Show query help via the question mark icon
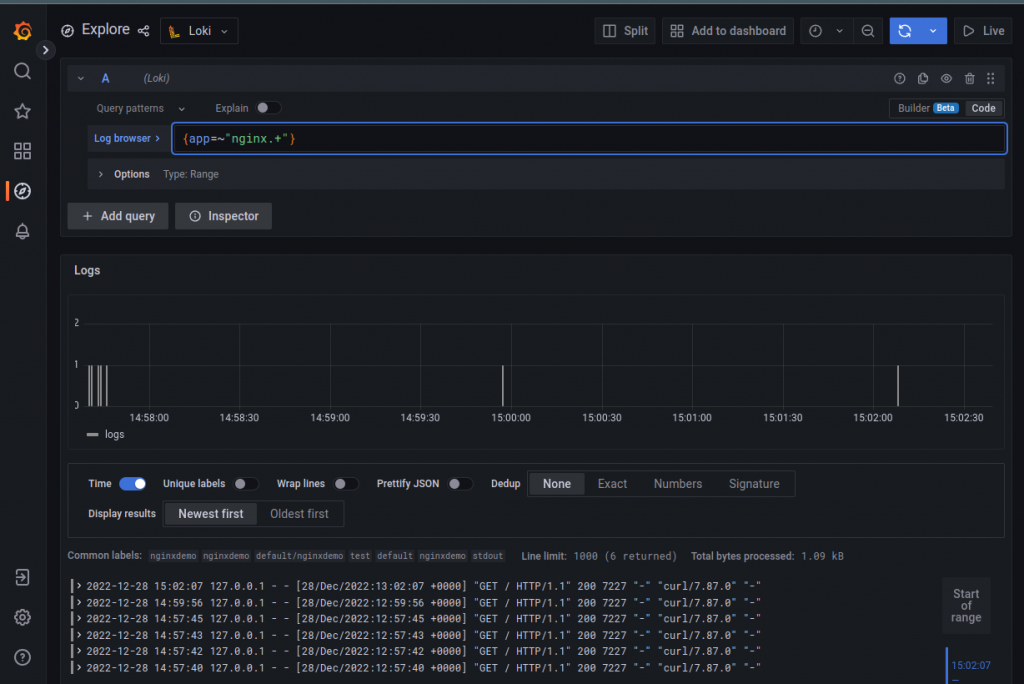The image size is (1024, 684). click(899, 78)
